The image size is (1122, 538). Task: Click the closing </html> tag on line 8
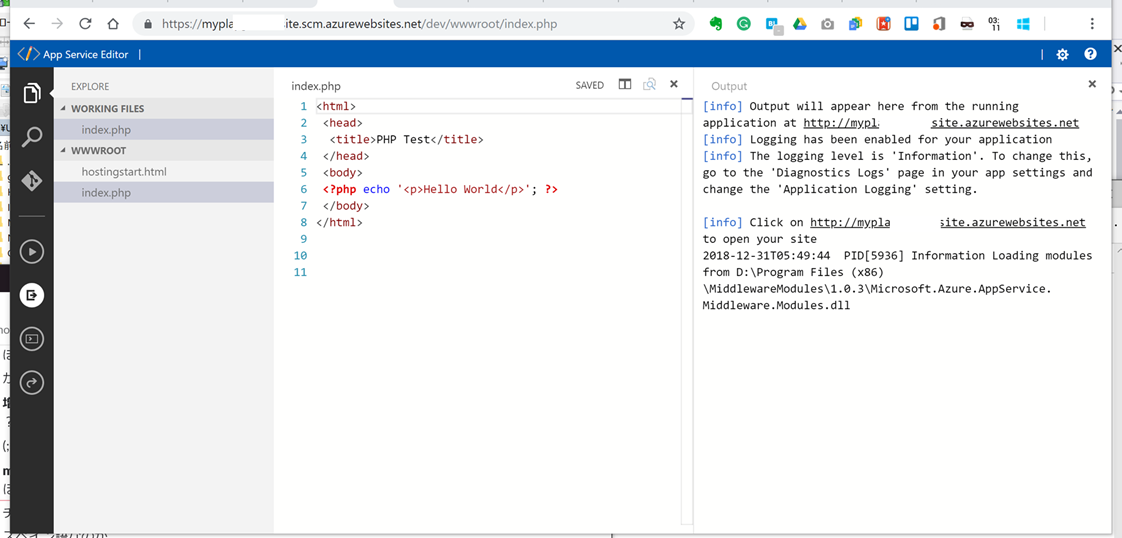340,222
